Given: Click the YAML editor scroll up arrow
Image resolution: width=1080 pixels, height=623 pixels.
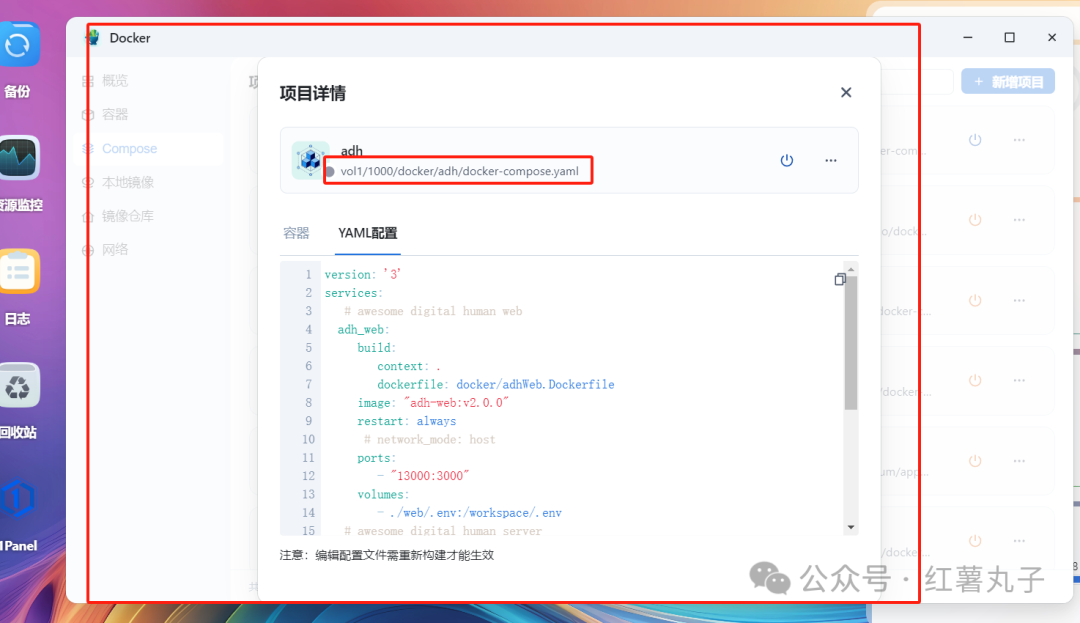Looking at the screenshot, I should tap(851, 270).
